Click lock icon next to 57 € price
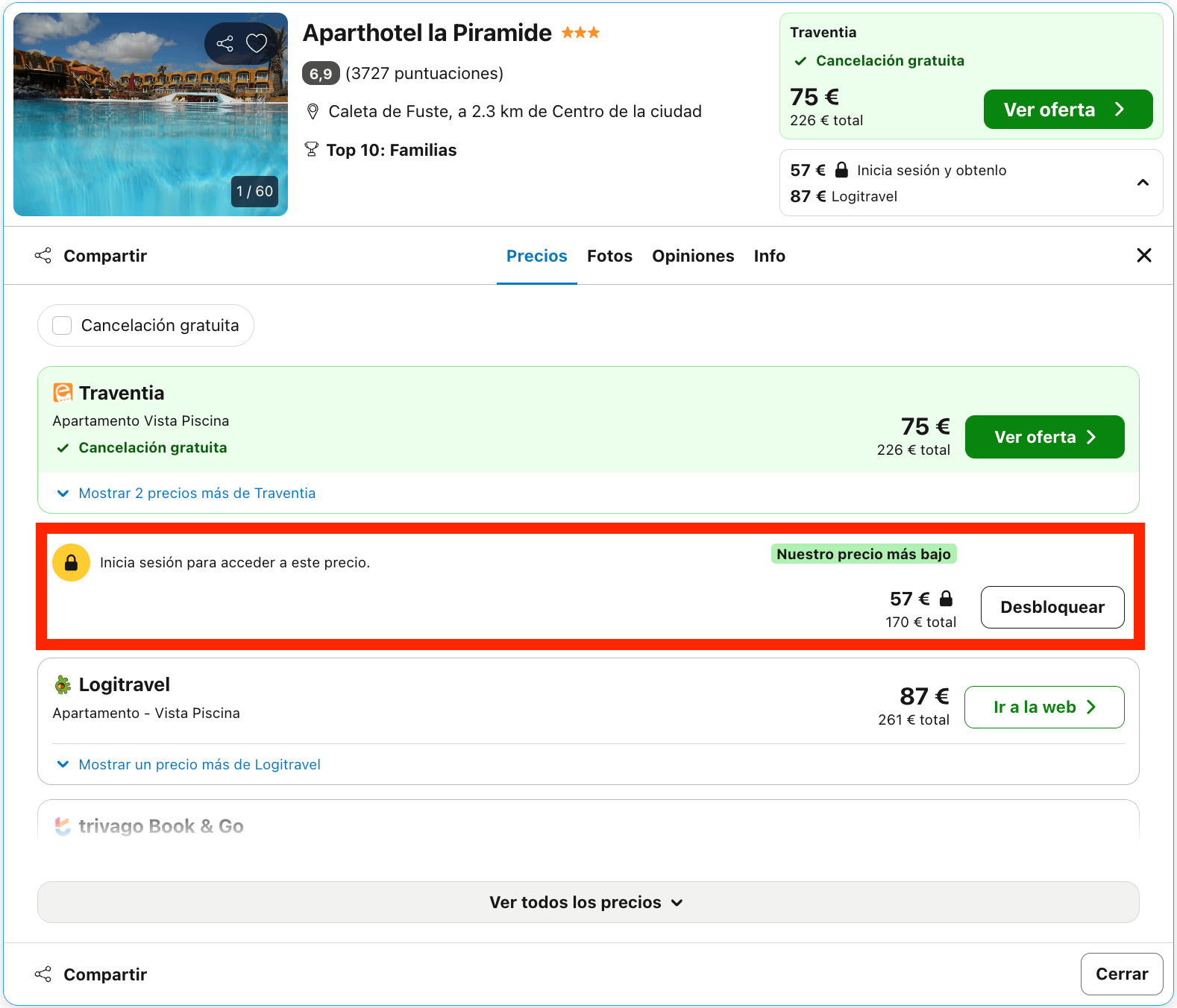 point(946,598)
